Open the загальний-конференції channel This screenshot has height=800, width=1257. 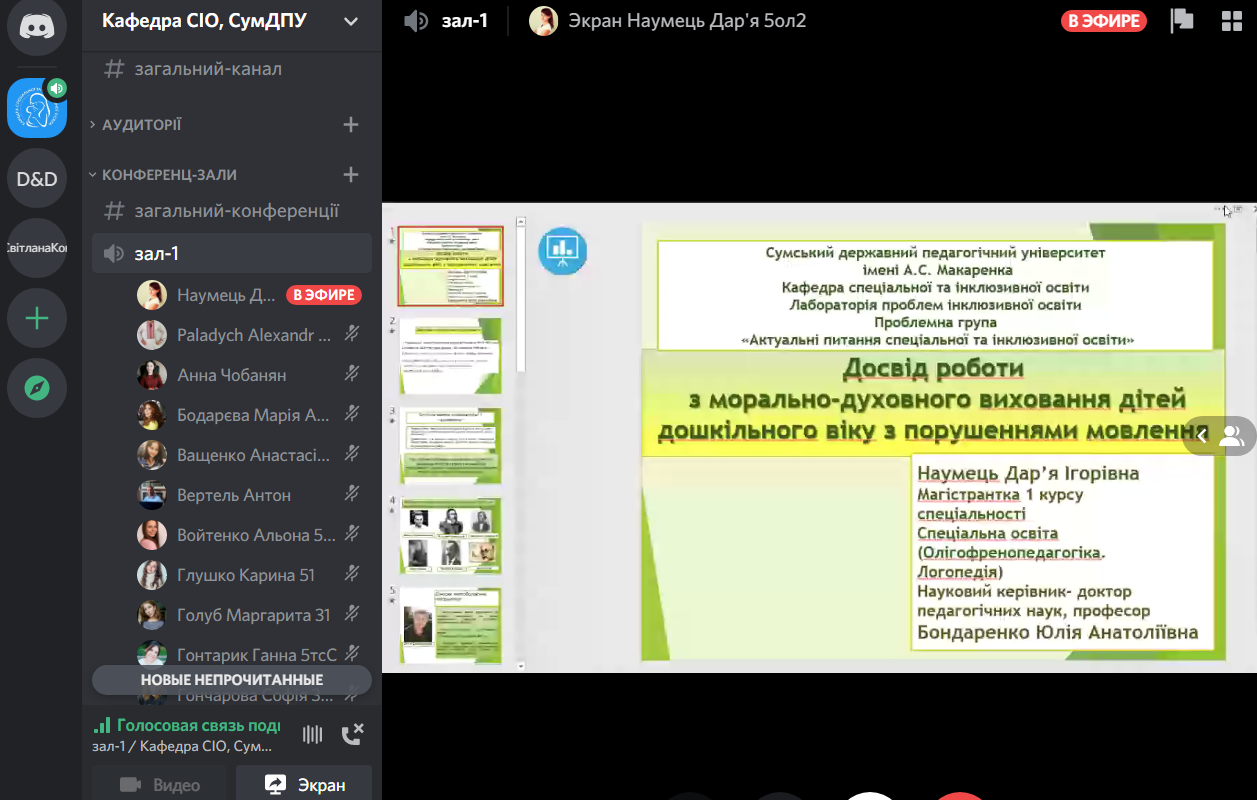click(x=236, y=211)
